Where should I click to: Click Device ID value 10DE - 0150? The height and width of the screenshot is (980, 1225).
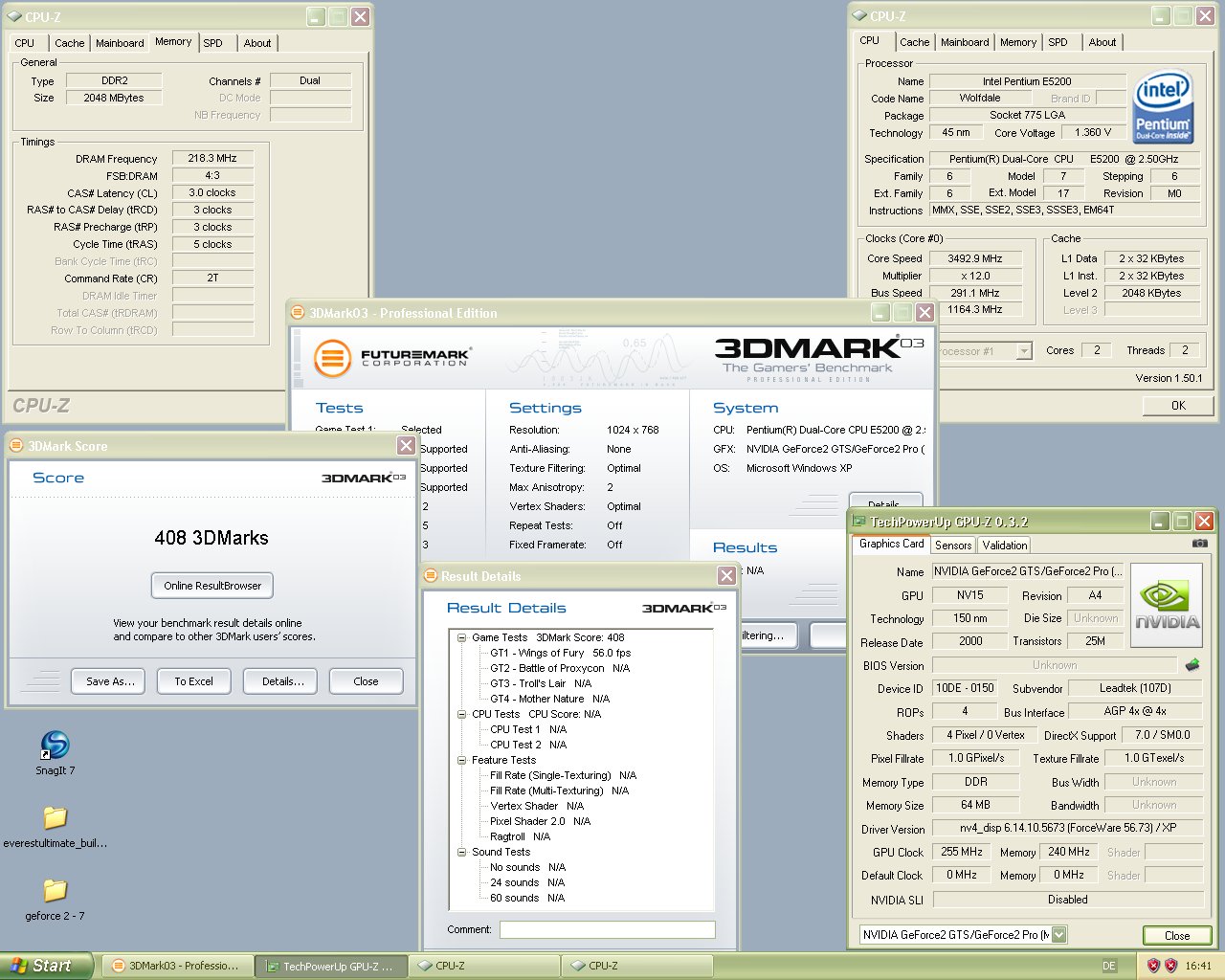click(965, 688)
